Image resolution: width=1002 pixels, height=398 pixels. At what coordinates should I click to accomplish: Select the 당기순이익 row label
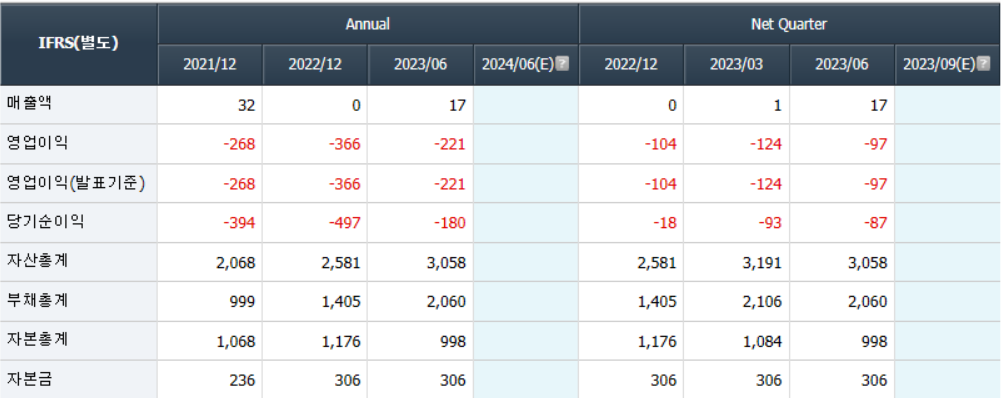pos(45,222)
